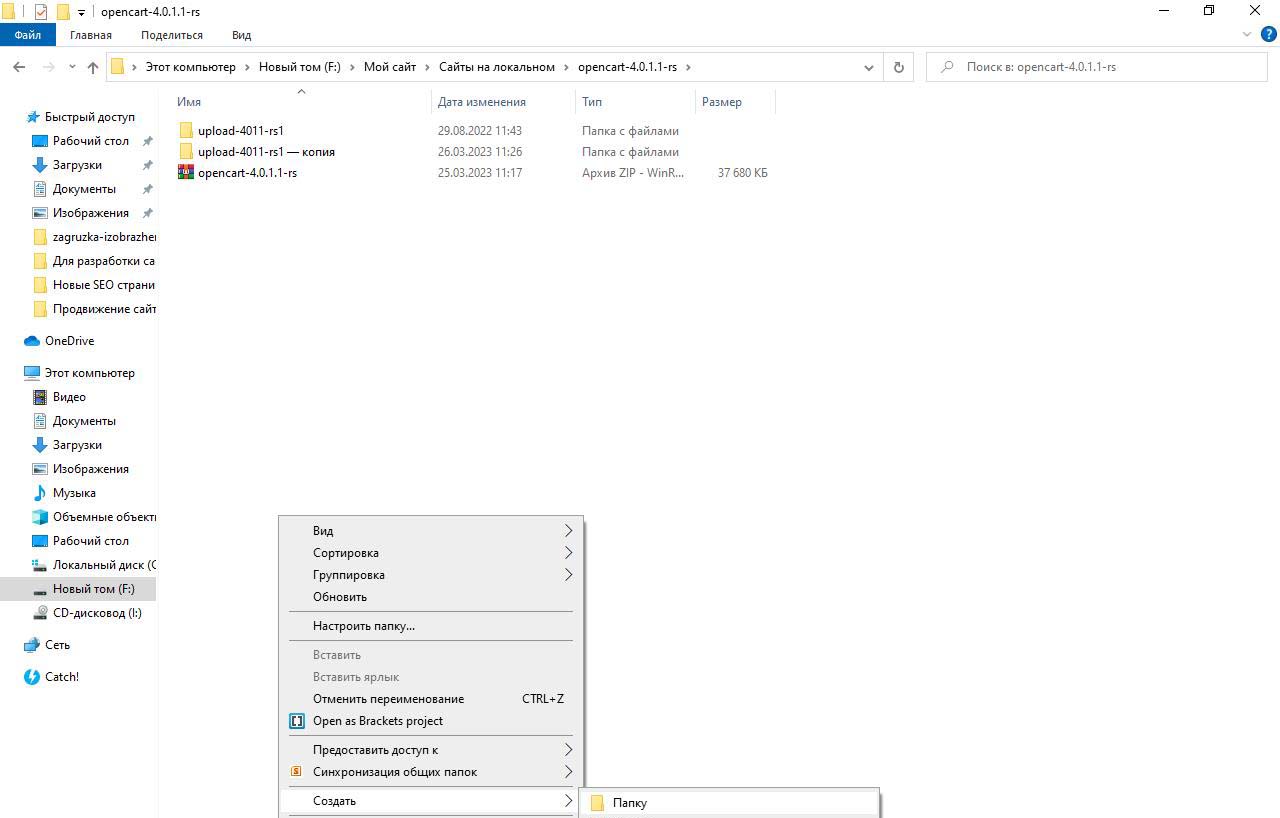Go up one folder level arrow

[93, 67]
